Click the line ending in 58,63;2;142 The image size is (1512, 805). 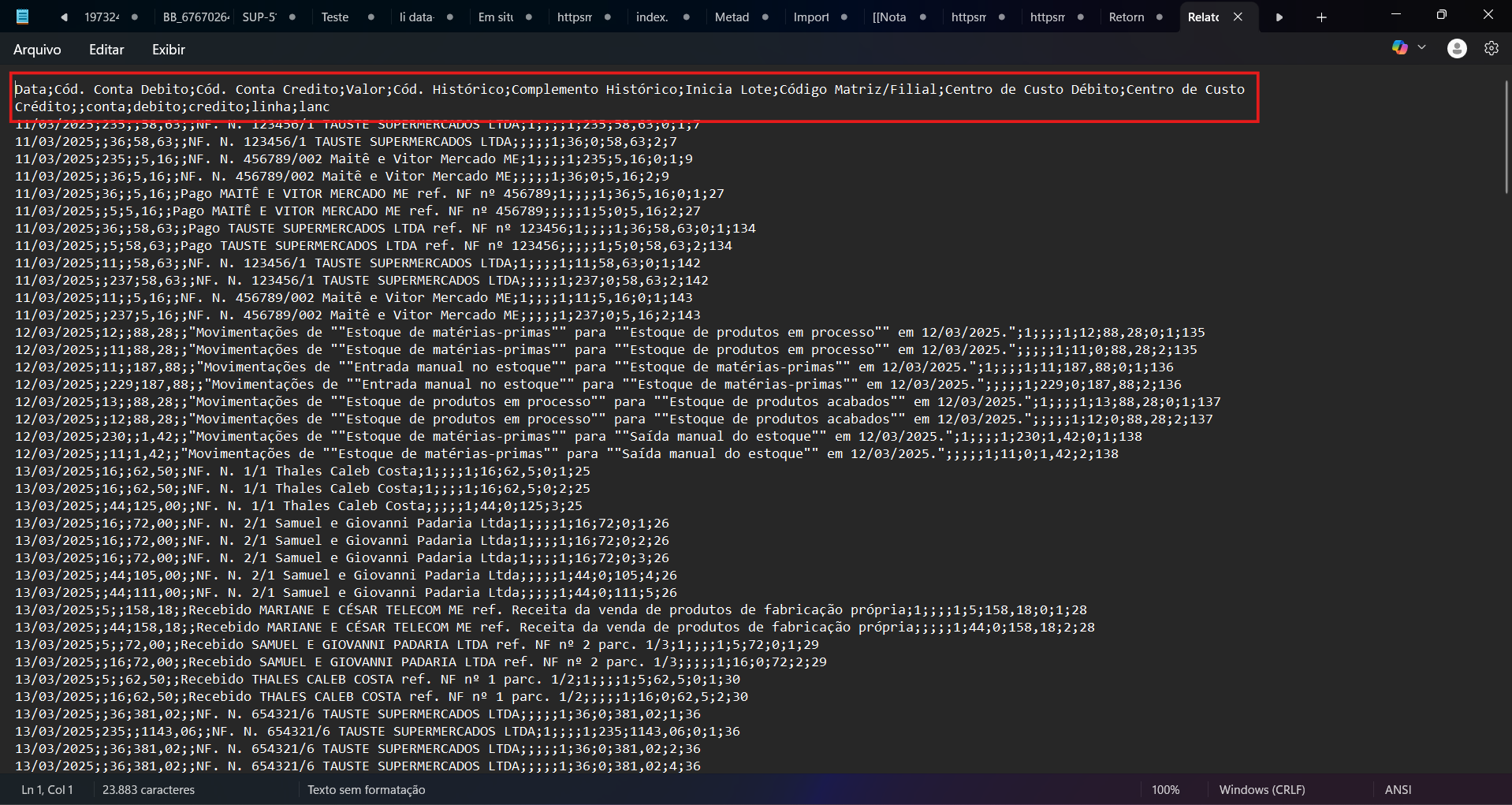click(x=362, y=280)
